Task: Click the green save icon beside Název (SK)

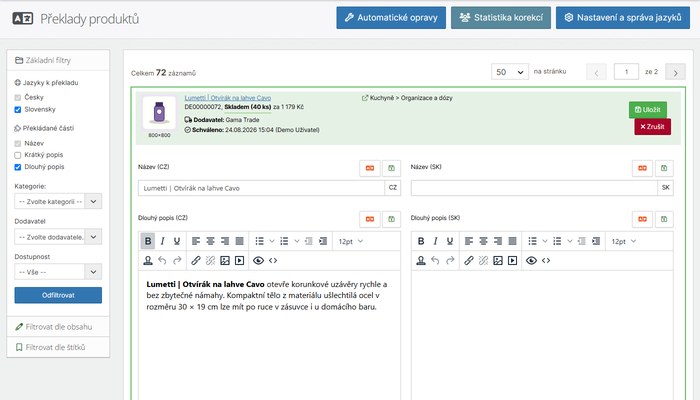Action: pyautogui.click(x=664, y=168)
